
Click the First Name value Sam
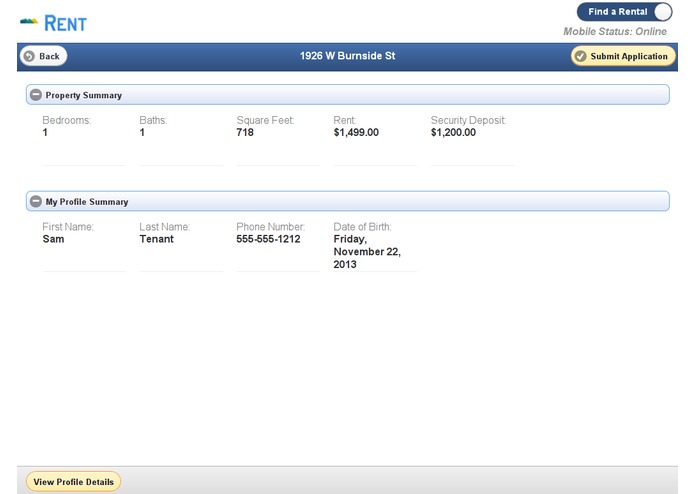coord(53,239)
